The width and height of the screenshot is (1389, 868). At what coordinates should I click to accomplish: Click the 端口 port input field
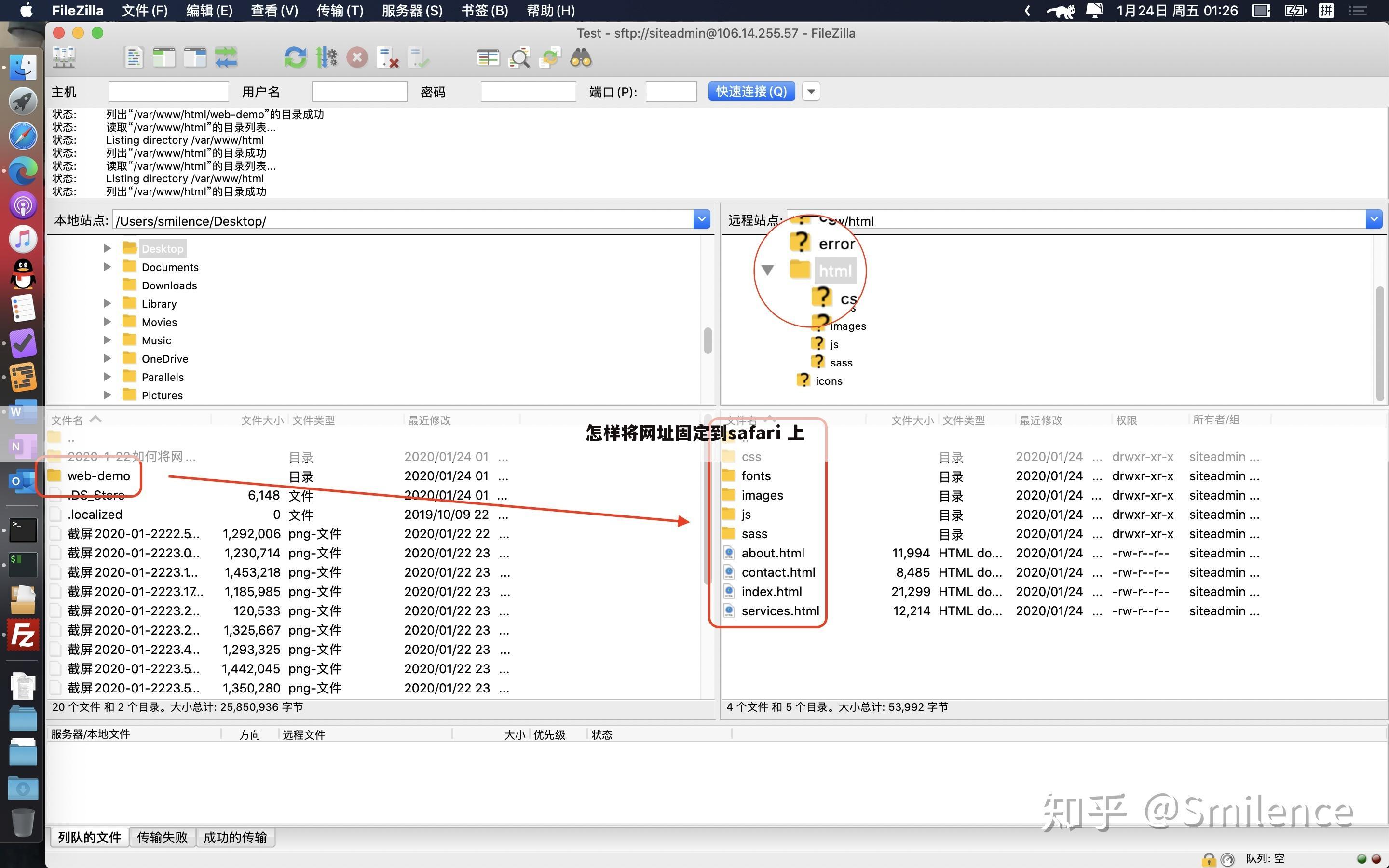point(671,92)
